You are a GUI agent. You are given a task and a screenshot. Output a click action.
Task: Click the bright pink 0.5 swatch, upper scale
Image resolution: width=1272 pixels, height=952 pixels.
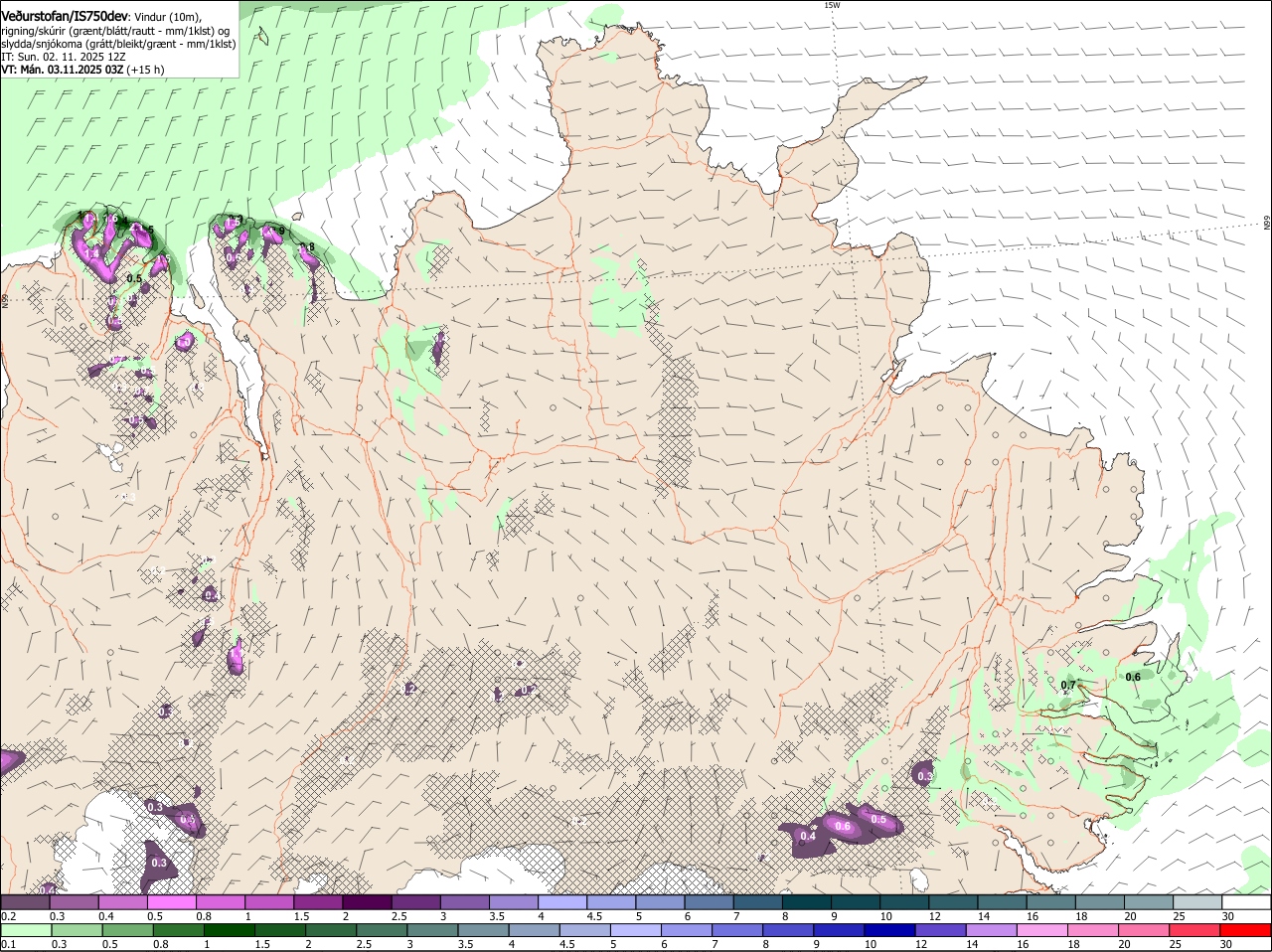[171, 902]
